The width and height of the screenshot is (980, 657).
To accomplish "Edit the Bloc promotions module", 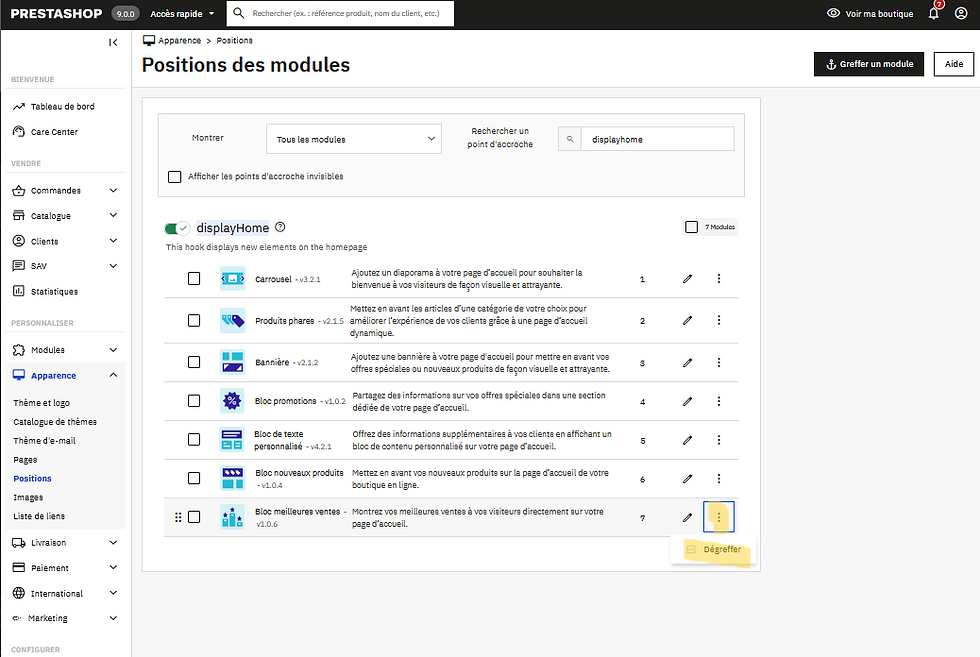I will [x=688, y=401].
